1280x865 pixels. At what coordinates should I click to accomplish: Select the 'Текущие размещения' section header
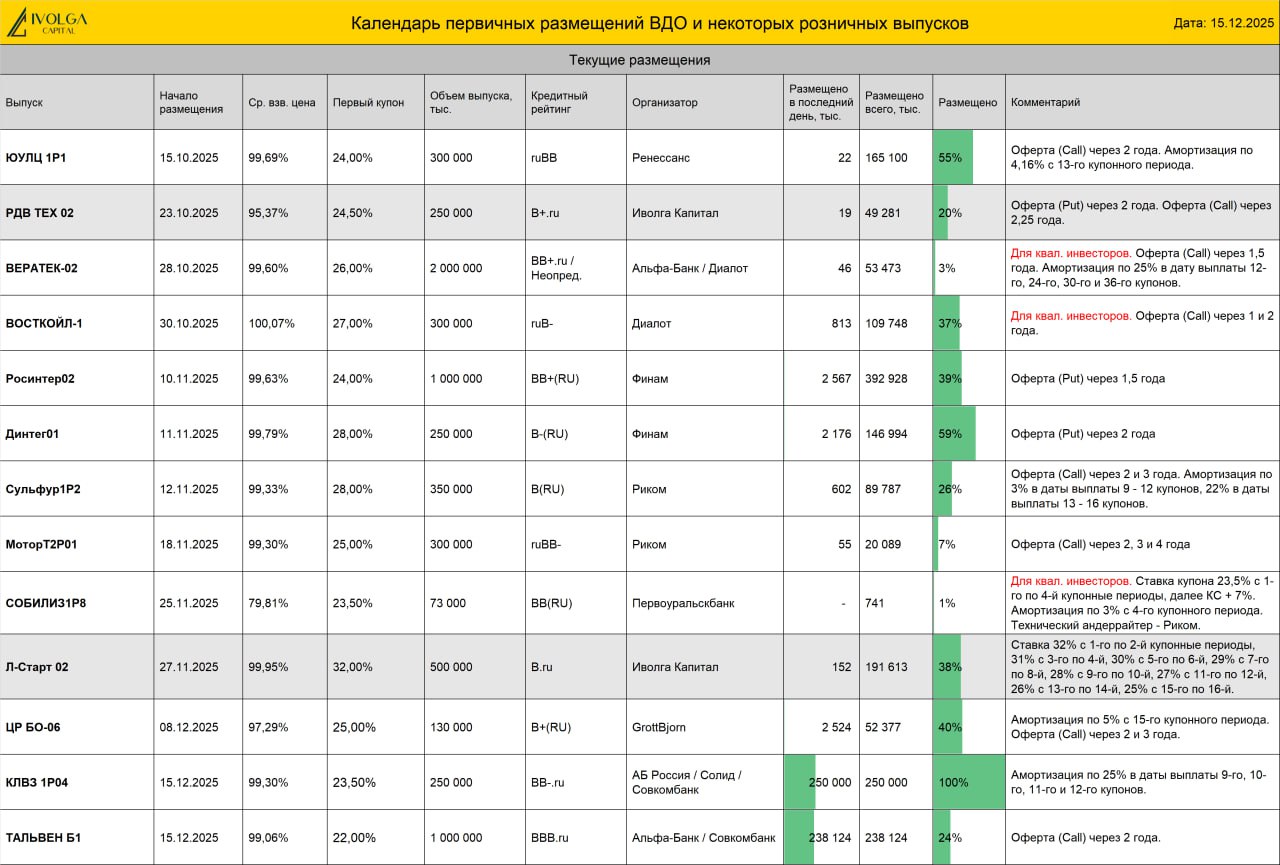tap(640, 60)
